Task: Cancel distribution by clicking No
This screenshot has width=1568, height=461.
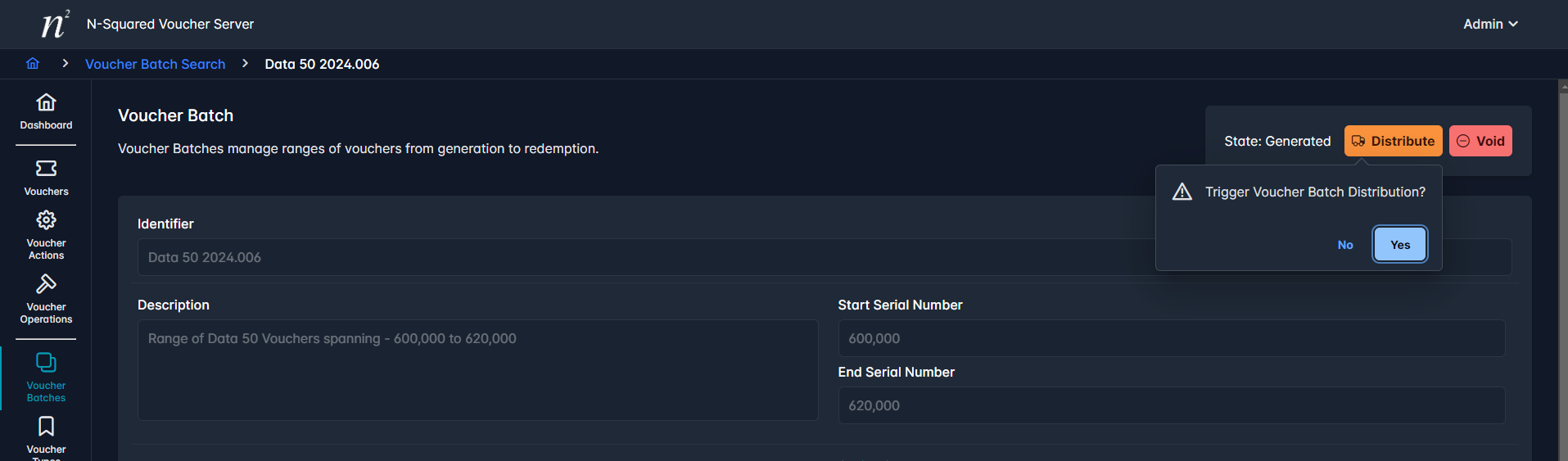Action: tap(1345, 245)
